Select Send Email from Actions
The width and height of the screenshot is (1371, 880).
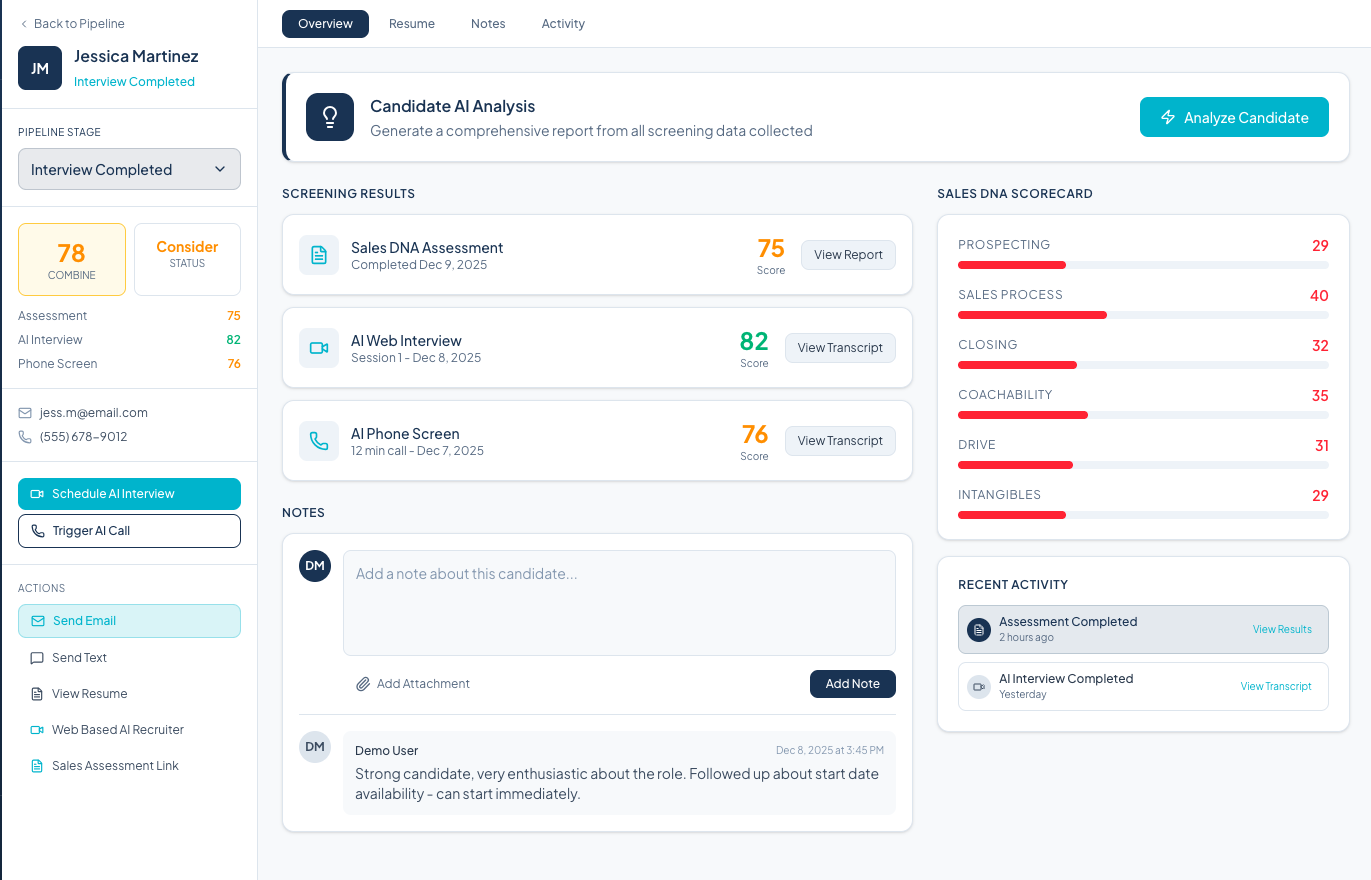(x=129, y=620)
